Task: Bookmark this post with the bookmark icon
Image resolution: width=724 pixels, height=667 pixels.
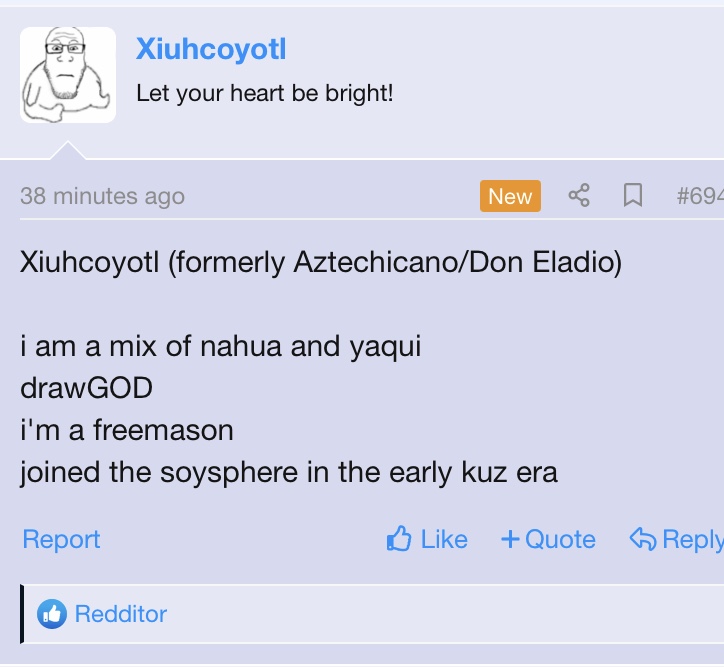Action: coord(633,195)
